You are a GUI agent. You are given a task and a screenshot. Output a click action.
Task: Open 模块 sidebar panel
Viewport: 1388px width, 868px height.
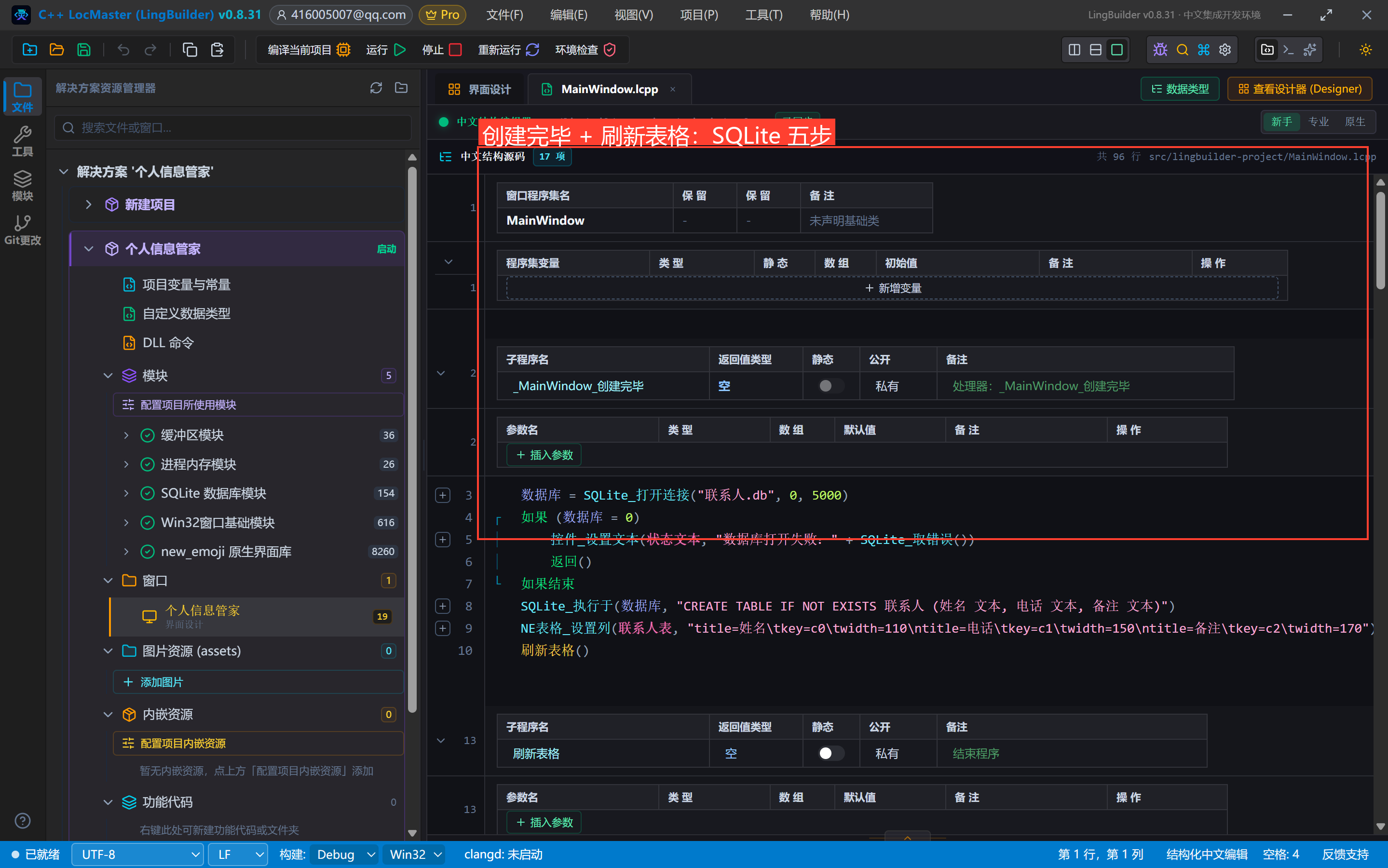pos(22,186)
